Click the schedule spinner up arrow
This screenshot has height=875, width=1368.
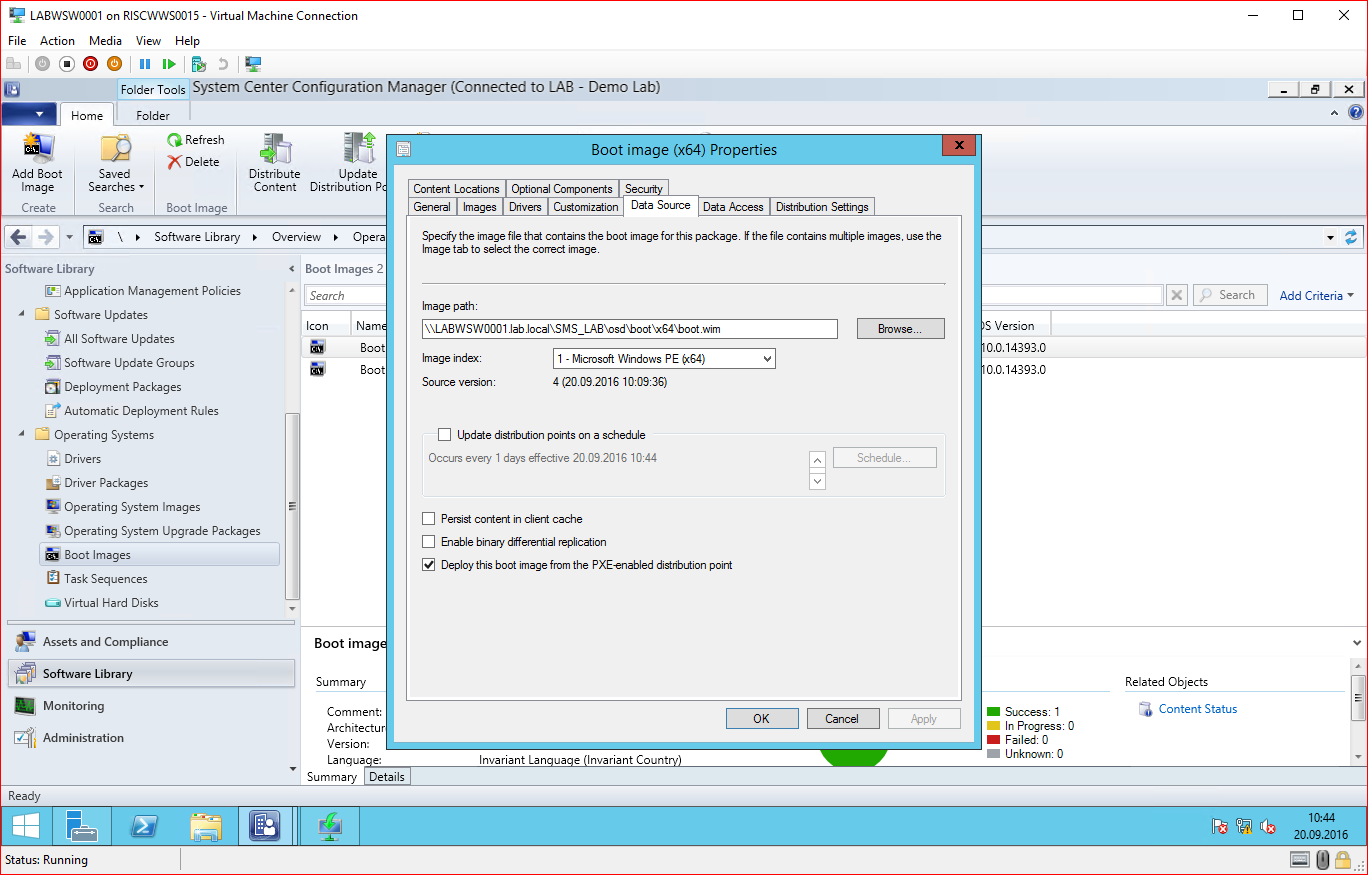pos(817,460)
